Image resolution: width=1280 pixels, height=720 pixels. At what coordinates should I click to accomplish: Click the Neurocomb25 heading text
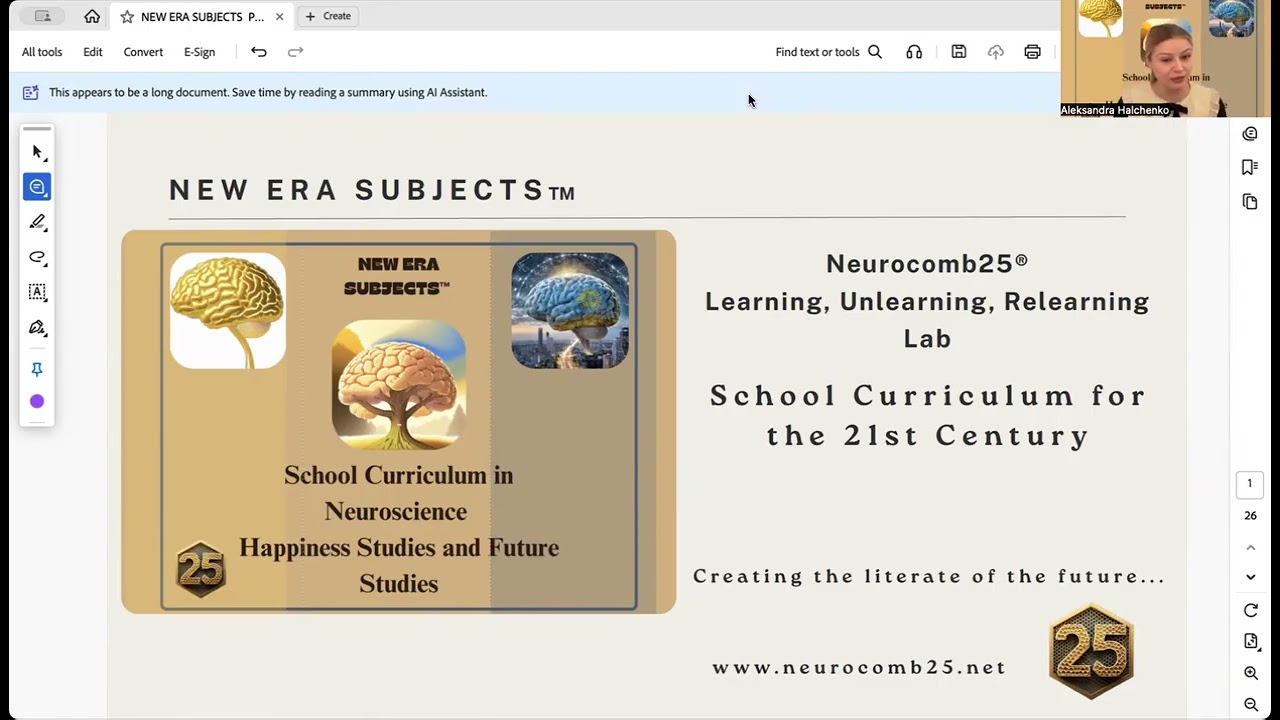pyautogui.click(x=927, y=264)
